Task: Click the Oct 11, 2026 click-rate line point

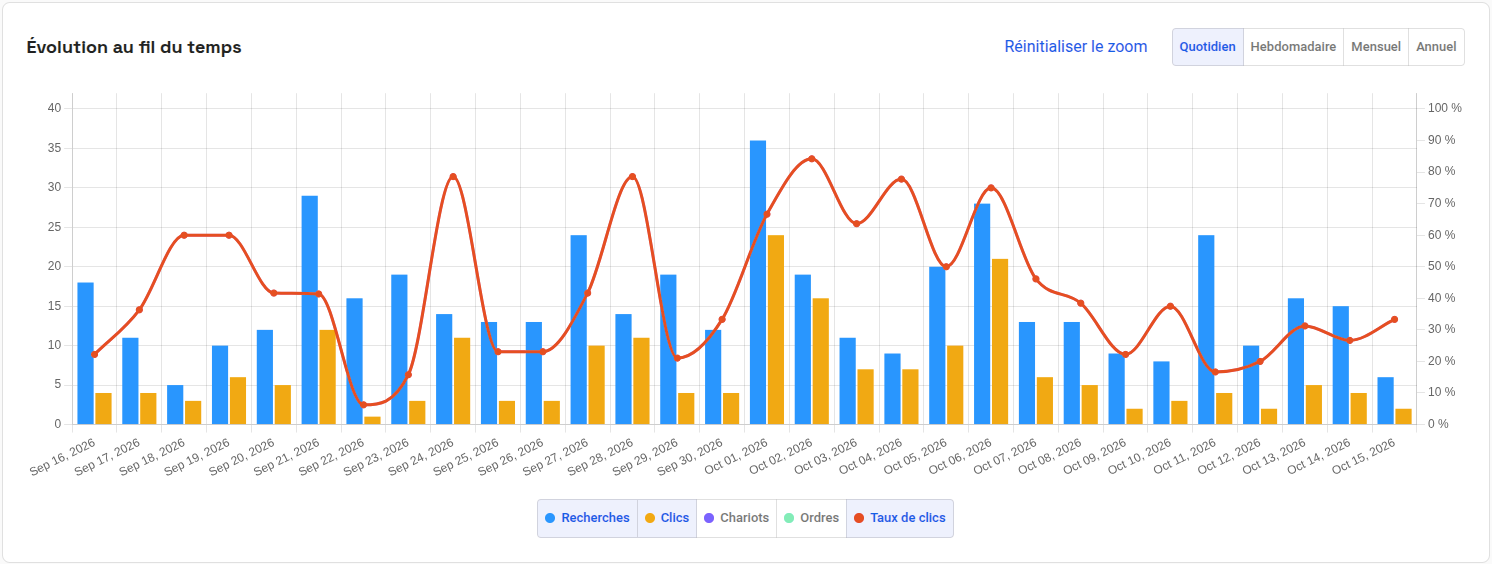Action: point(1215,372)
